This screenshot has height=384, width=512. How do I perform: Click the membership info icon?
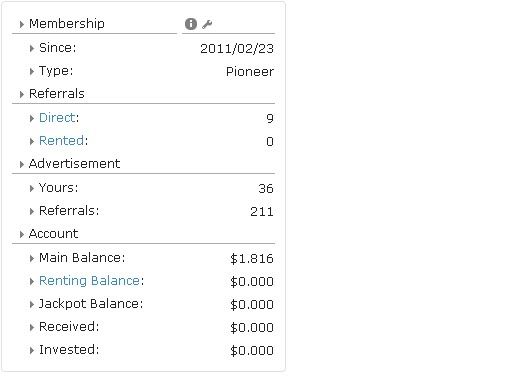(191, 24)
